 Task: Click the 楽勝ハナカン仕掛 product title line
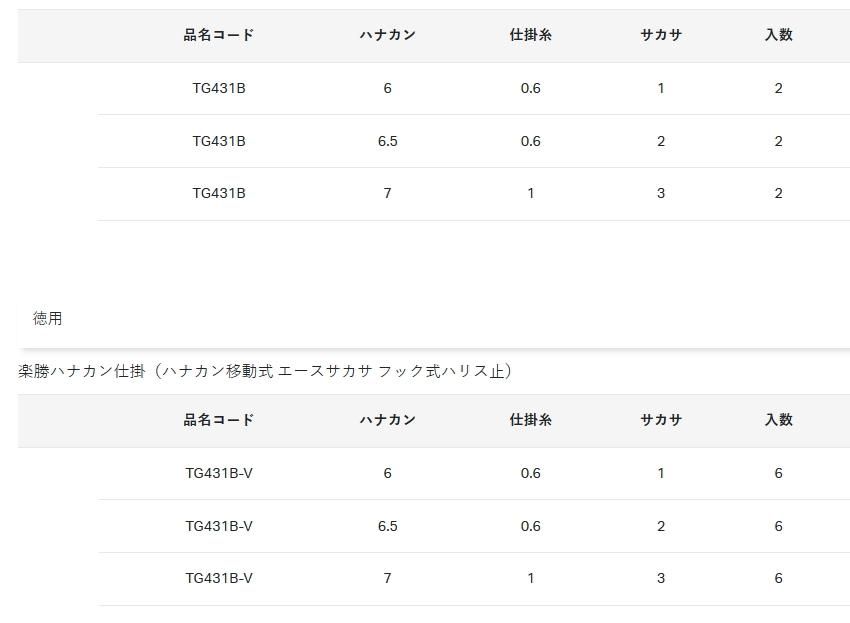coord(265,371)
